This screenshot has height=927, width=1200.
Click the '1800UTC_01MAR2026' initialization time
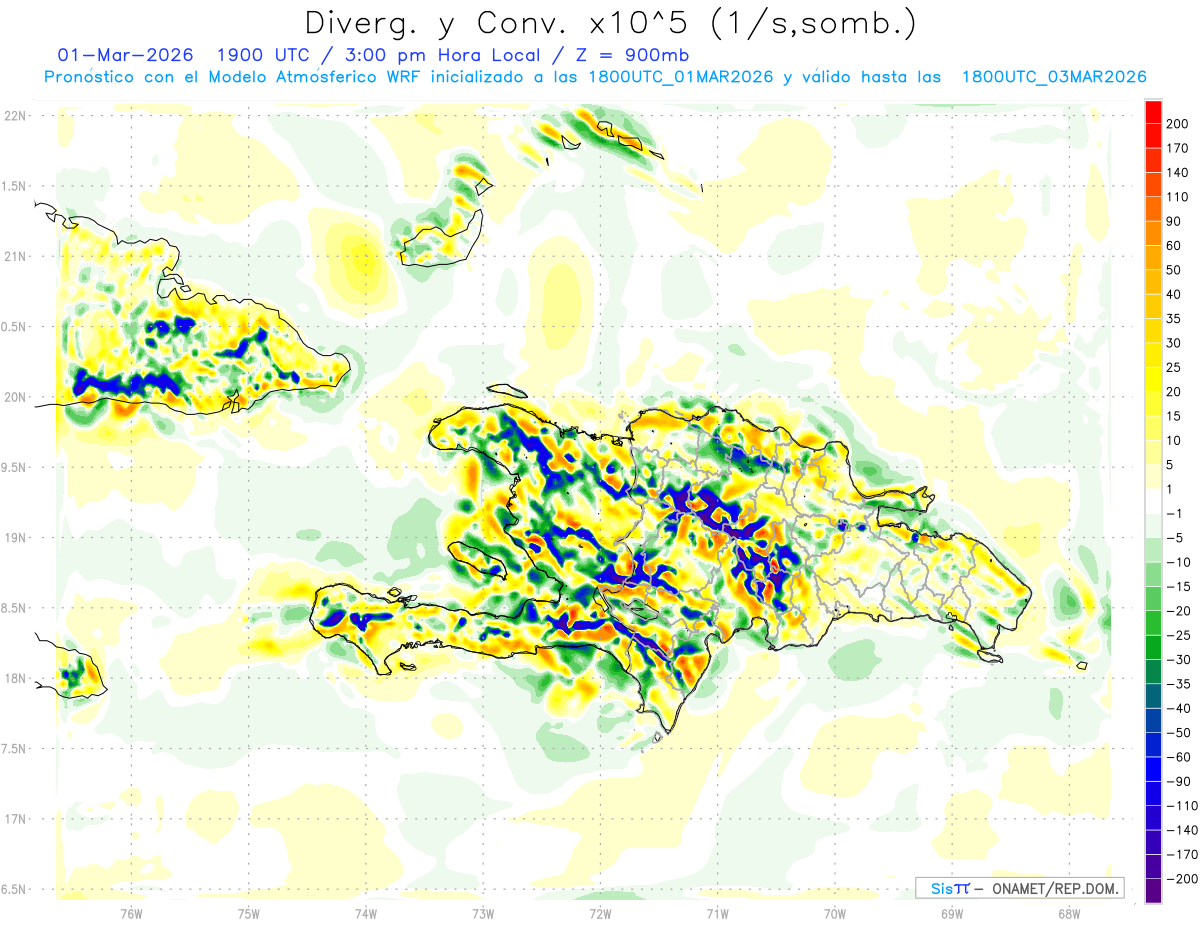pos(680,77)
